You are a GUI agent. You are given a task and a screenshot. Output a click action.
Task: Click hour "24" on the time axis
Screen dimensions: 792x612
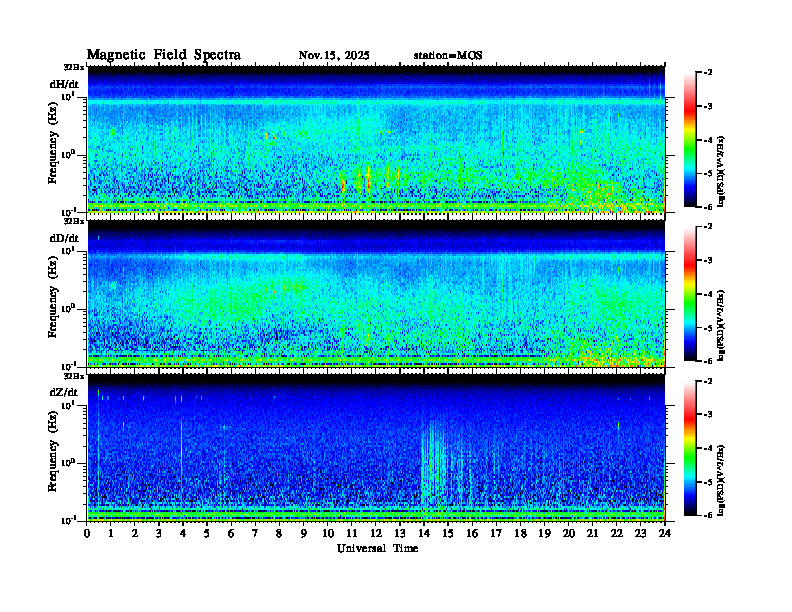[x=665, y=534]
